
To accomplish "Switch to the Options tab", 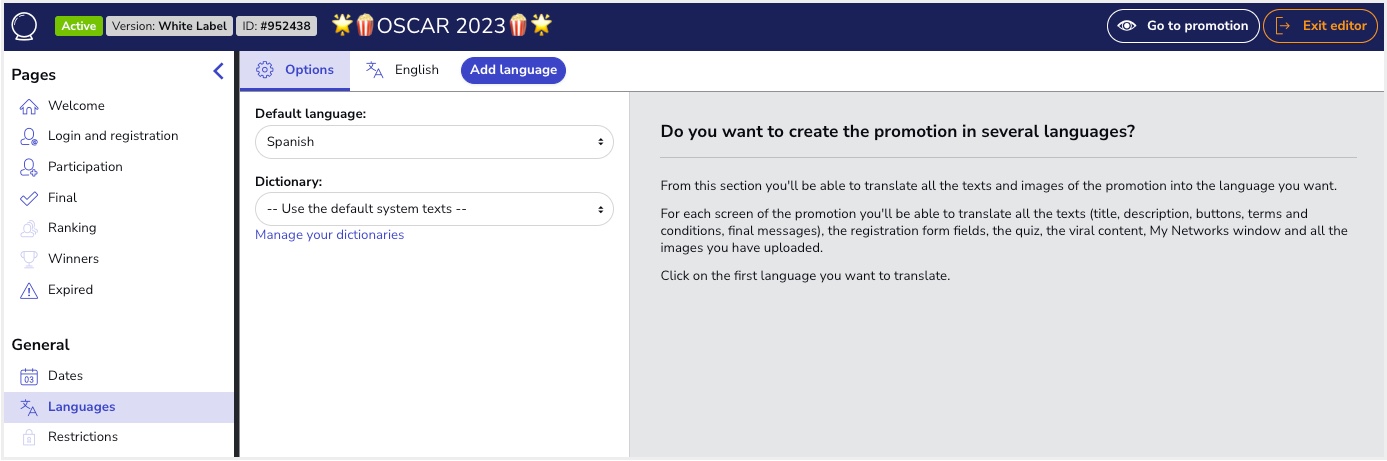I will [295, 70].
